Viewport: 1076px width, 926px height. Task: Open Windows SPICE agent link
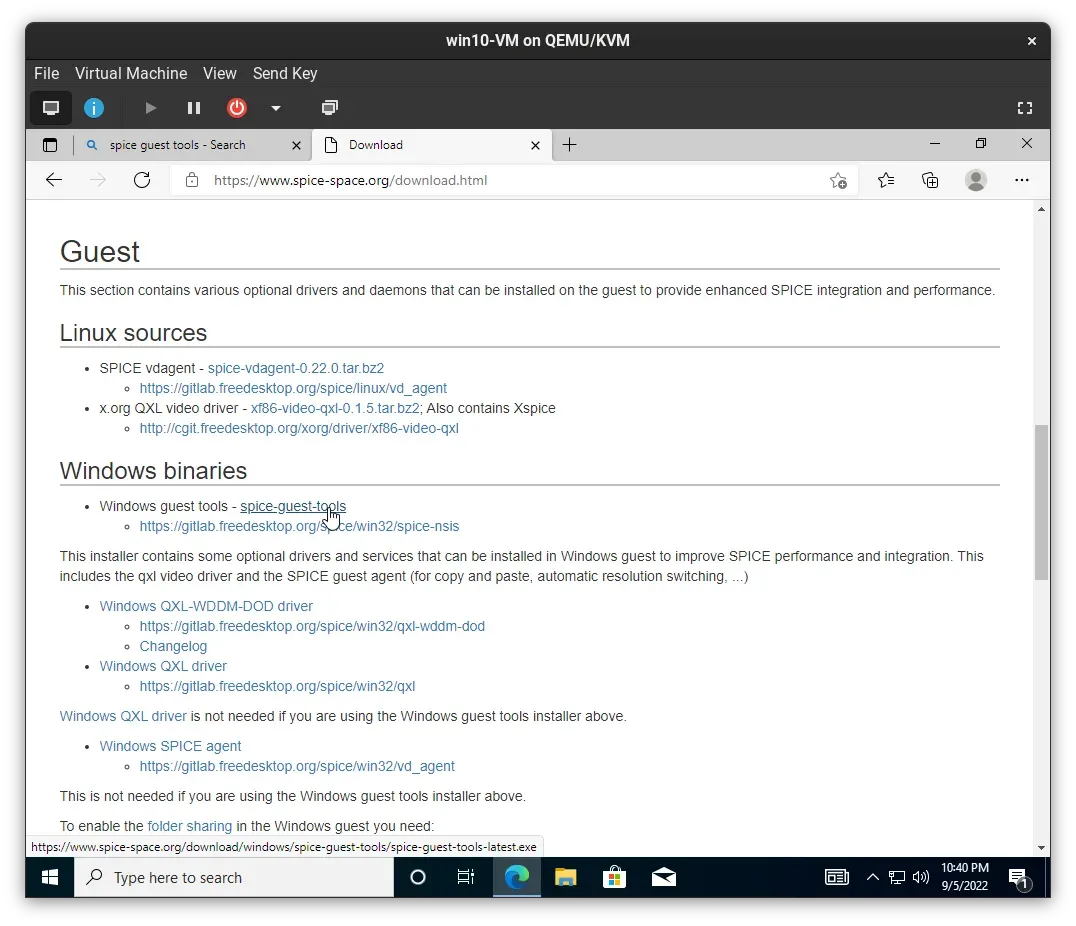(170, 746)
